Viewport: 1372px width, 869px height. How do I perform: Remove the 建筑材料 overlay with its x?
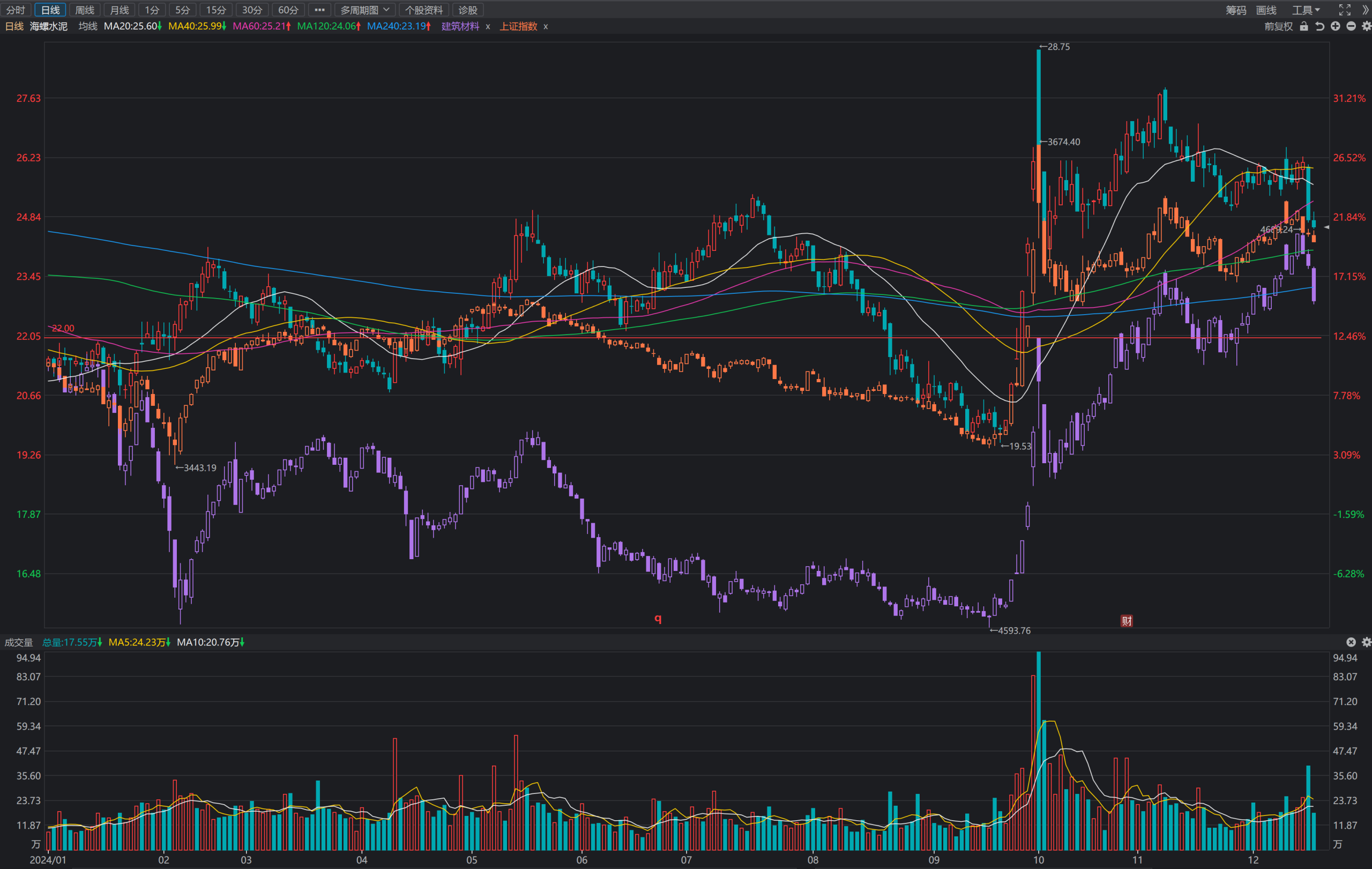[488, 26]
